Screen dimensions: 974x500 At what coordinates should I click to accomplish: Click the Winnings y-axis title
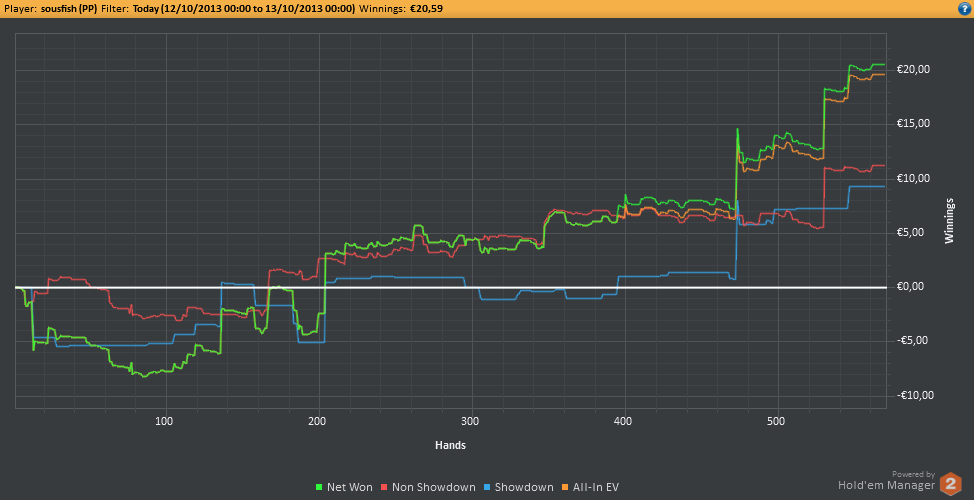click(949, 221)
